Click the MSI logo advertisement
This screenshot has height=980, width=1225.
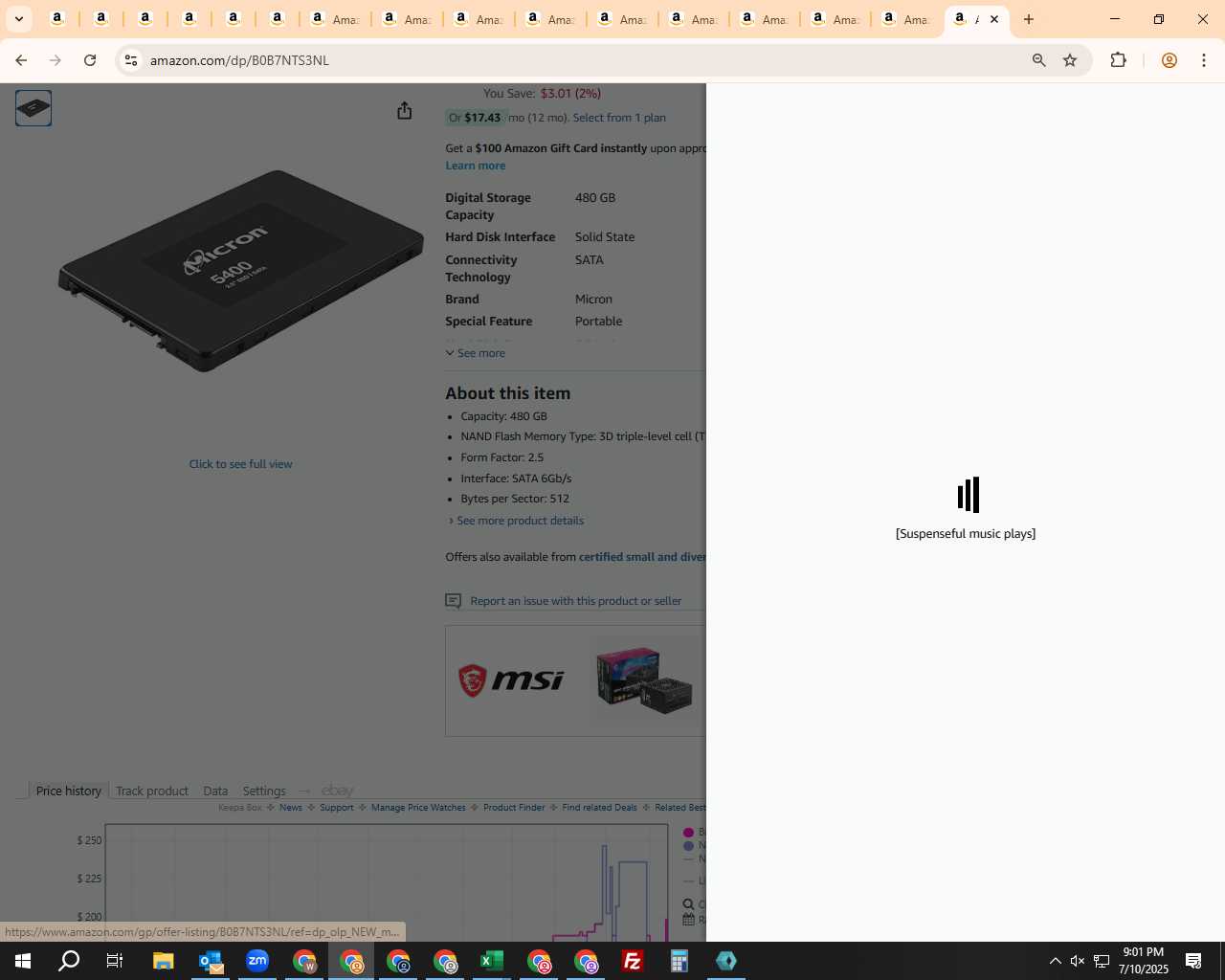[511, 680]
